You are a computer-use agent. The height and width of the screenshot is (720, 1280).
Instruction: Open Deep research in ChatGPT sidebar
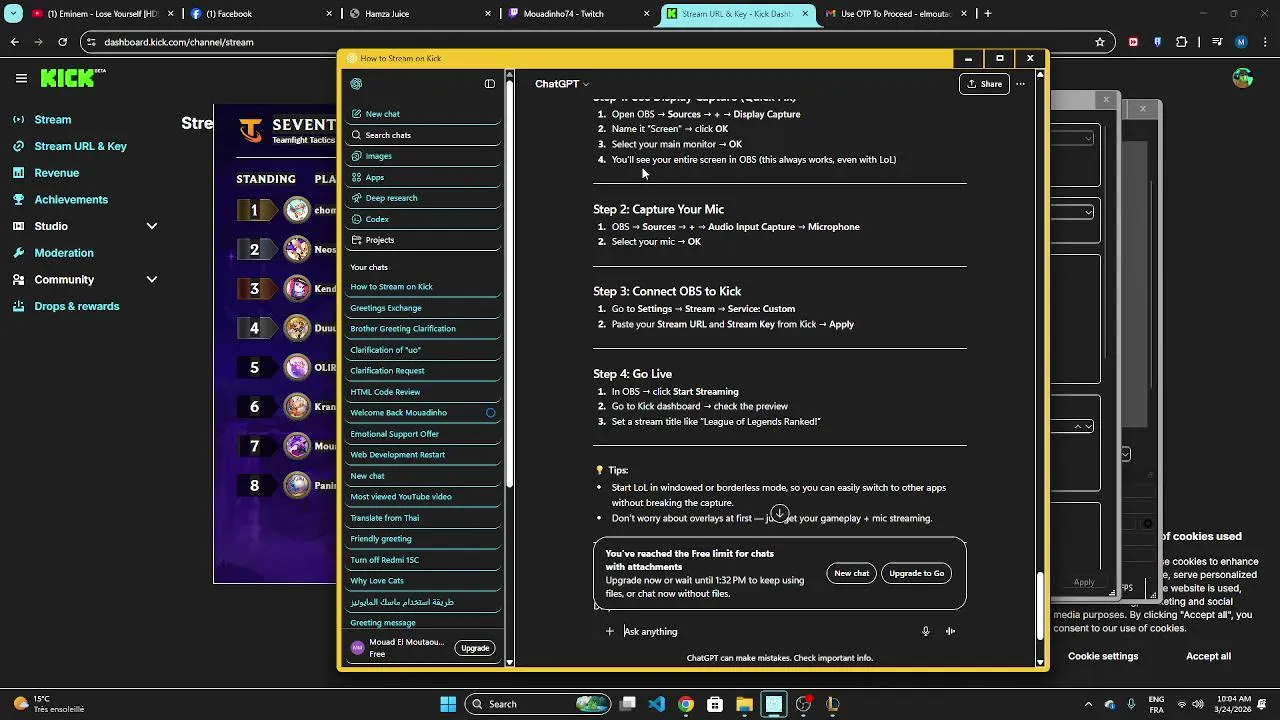pos(424,198)
